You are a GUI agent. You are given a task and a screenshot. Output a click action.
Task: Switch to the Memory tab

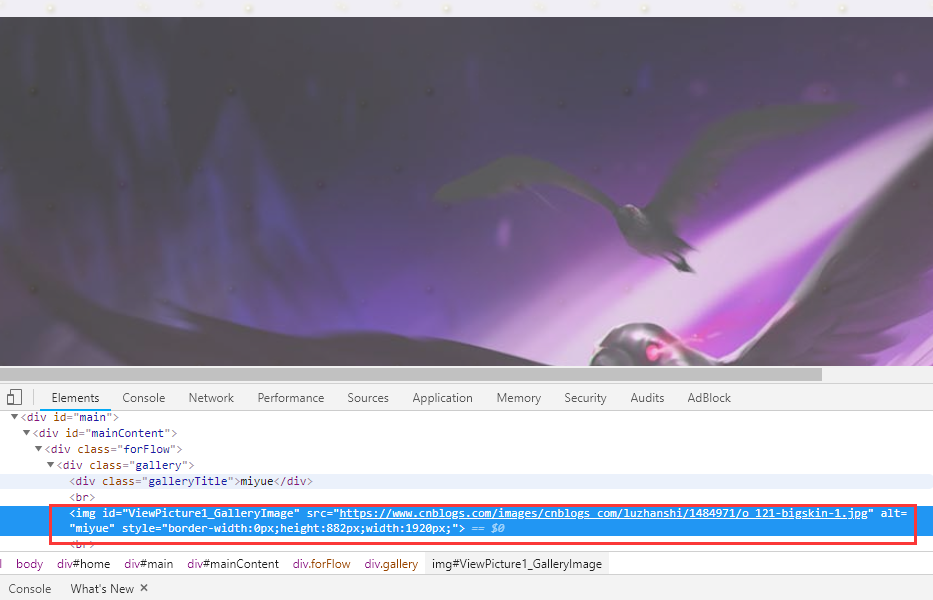[x=518, y=398]
